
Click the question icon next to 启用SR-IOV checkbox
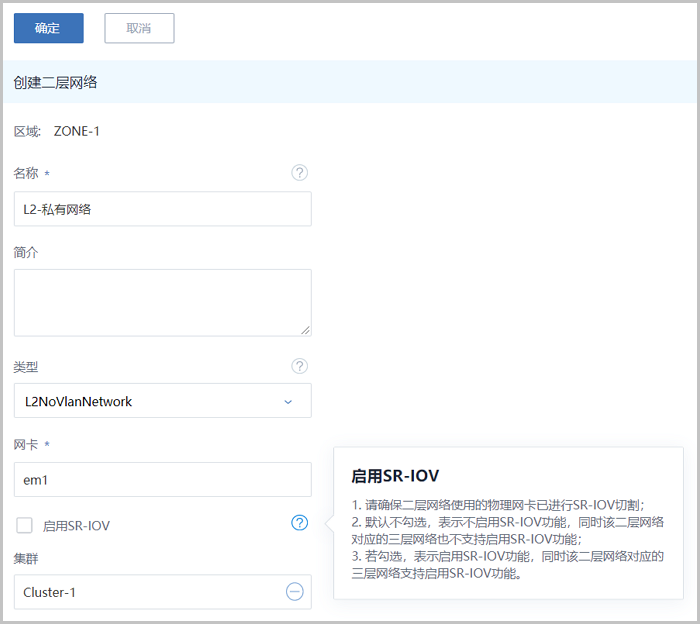299,522
